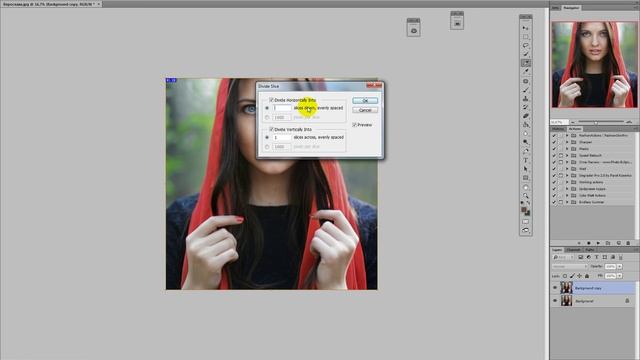
Task: Switch to the Paths tab
Action: pyautogui.click(x=589, y=250)
